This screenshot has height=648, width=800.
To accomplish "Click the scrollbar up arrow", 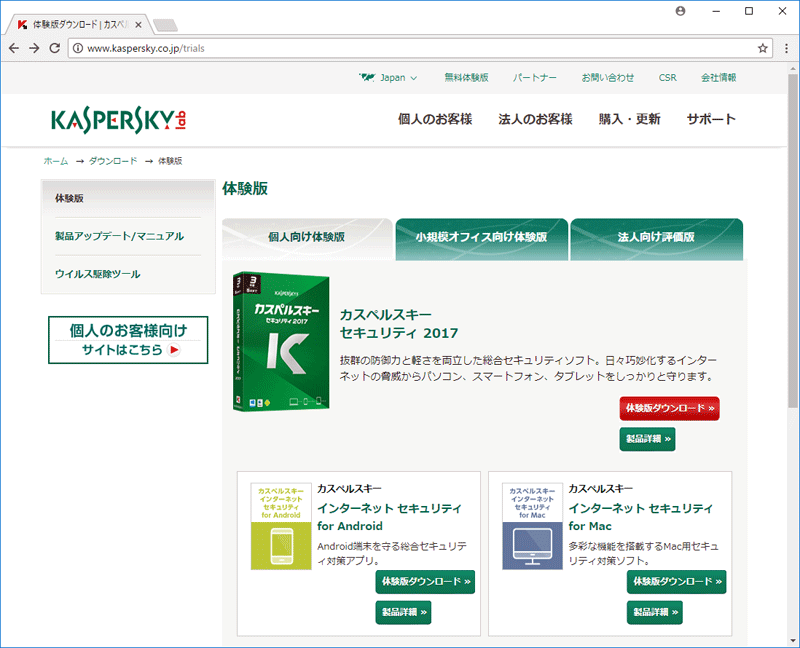I will 793,68.
